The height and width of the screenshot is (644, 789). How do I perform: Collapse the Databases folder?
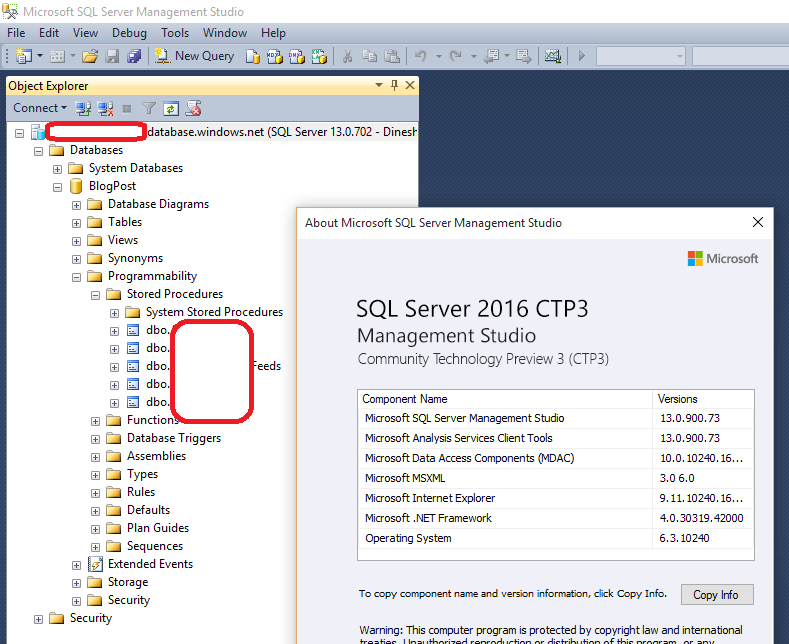[x=38, y=151]
